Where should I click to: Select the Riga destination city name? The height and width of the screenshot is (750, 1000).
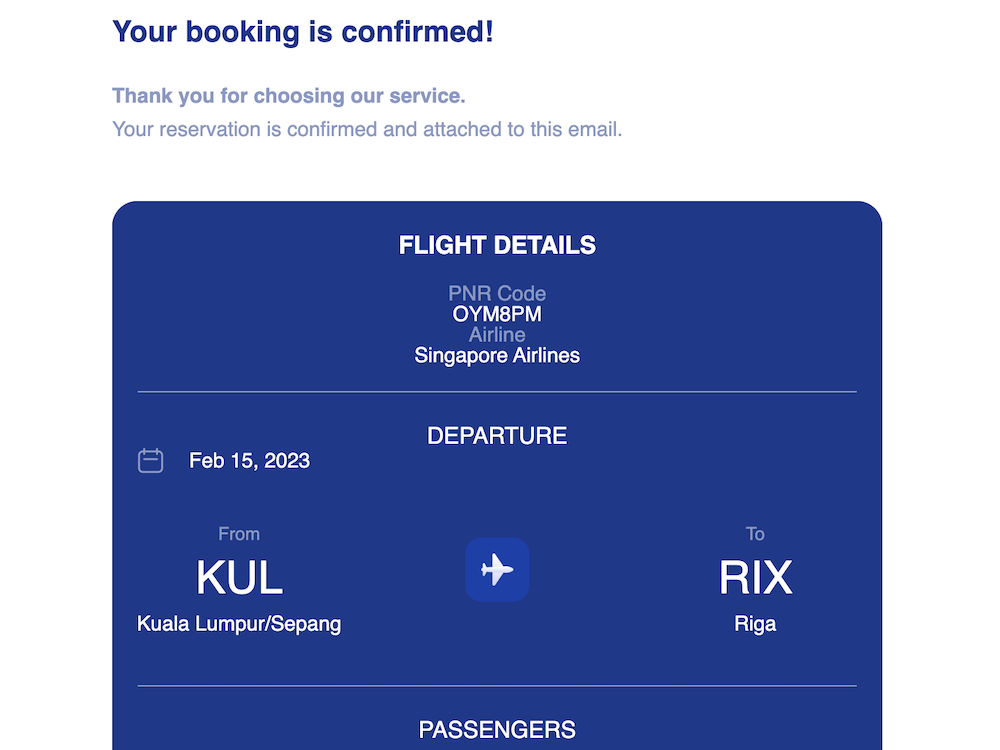coord(755,624)
